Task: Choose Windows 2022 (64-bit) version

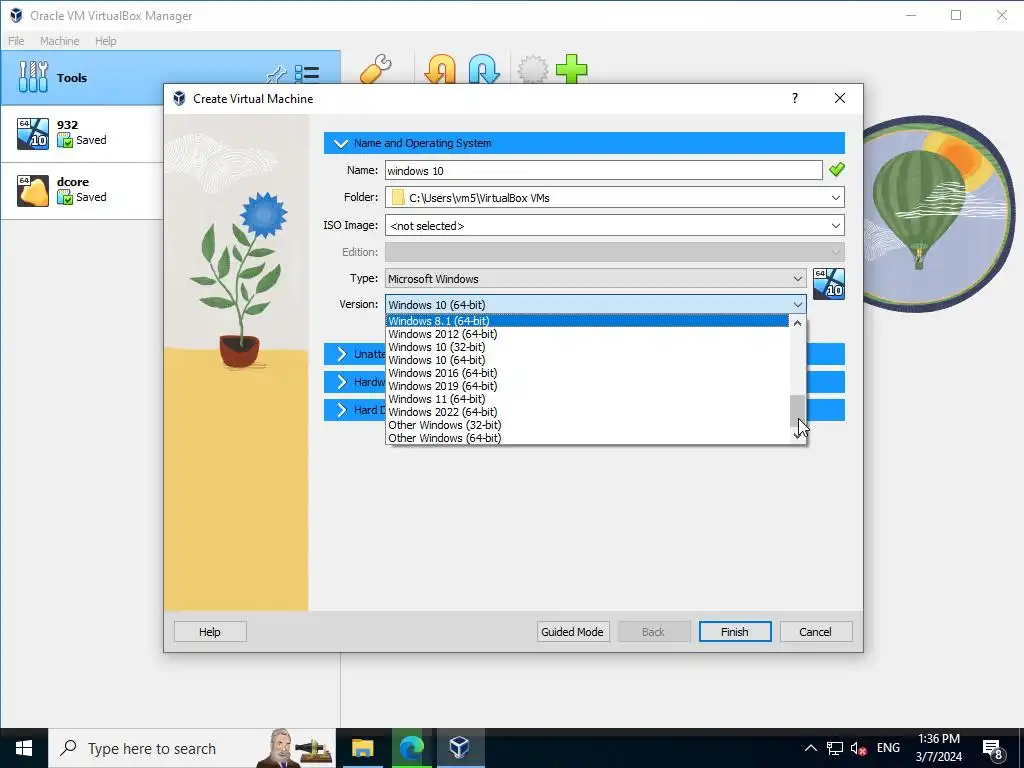Action: (x=587, y=412)
